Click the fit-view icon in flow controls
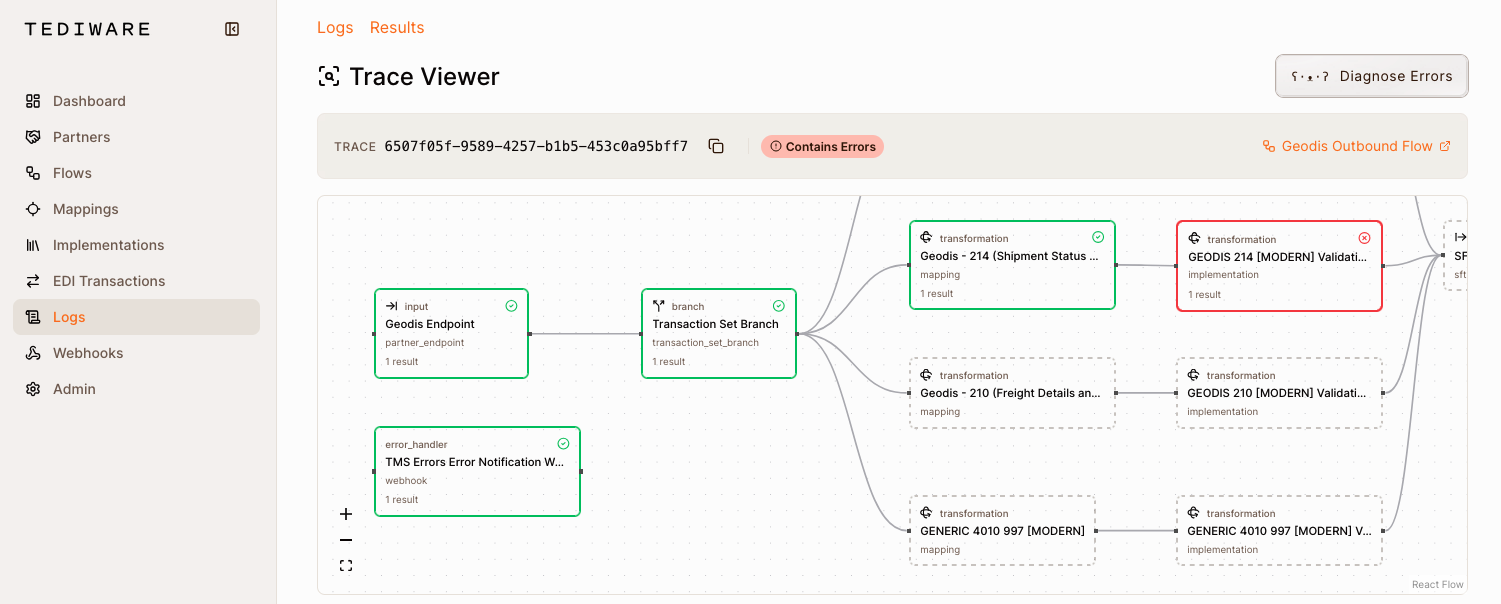The width and height of the screenshot is (1501, 604). point(346,565)
